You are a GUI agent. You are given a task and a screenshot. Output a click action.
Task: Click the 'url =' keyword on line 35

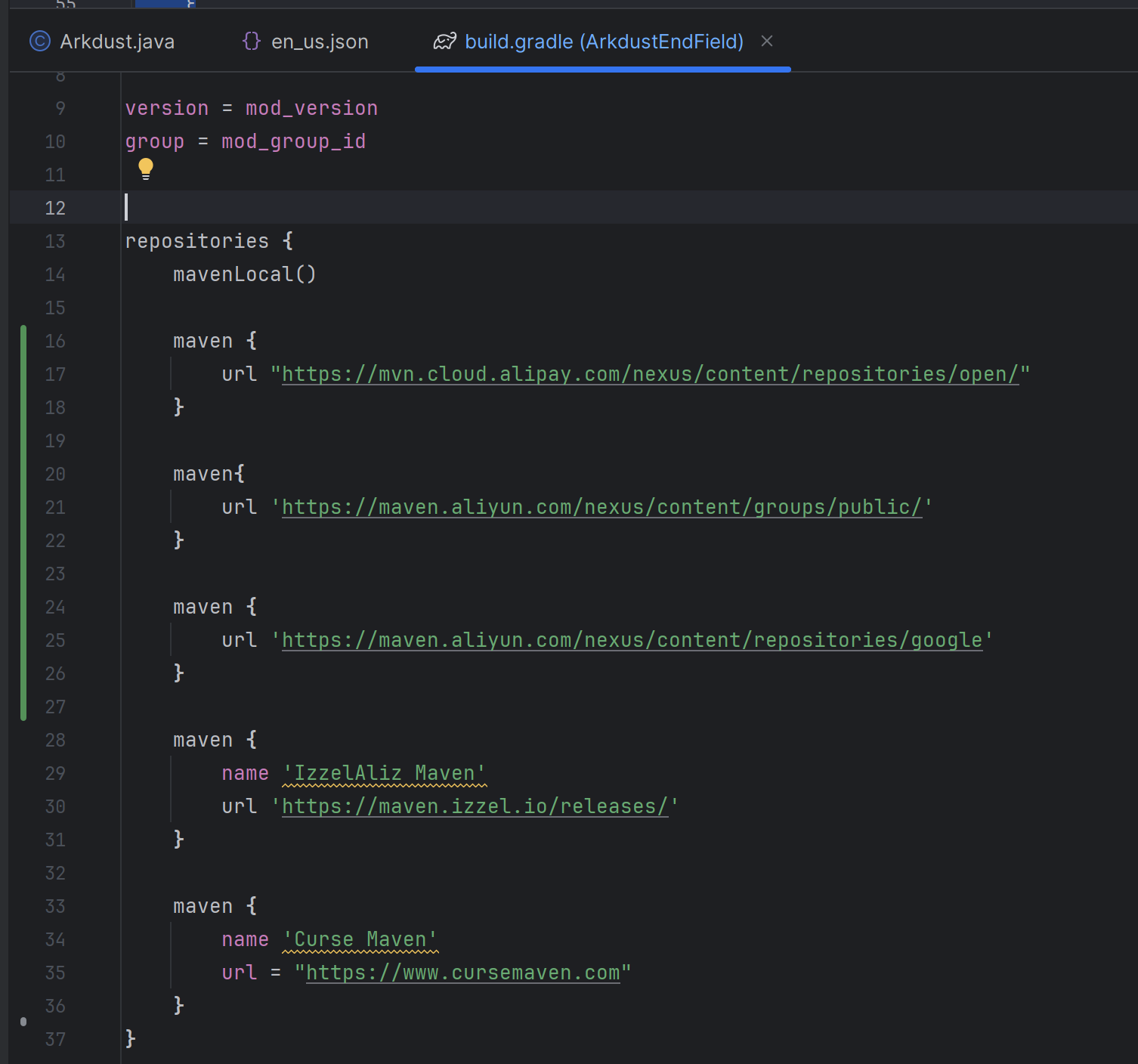pos(251,973)
